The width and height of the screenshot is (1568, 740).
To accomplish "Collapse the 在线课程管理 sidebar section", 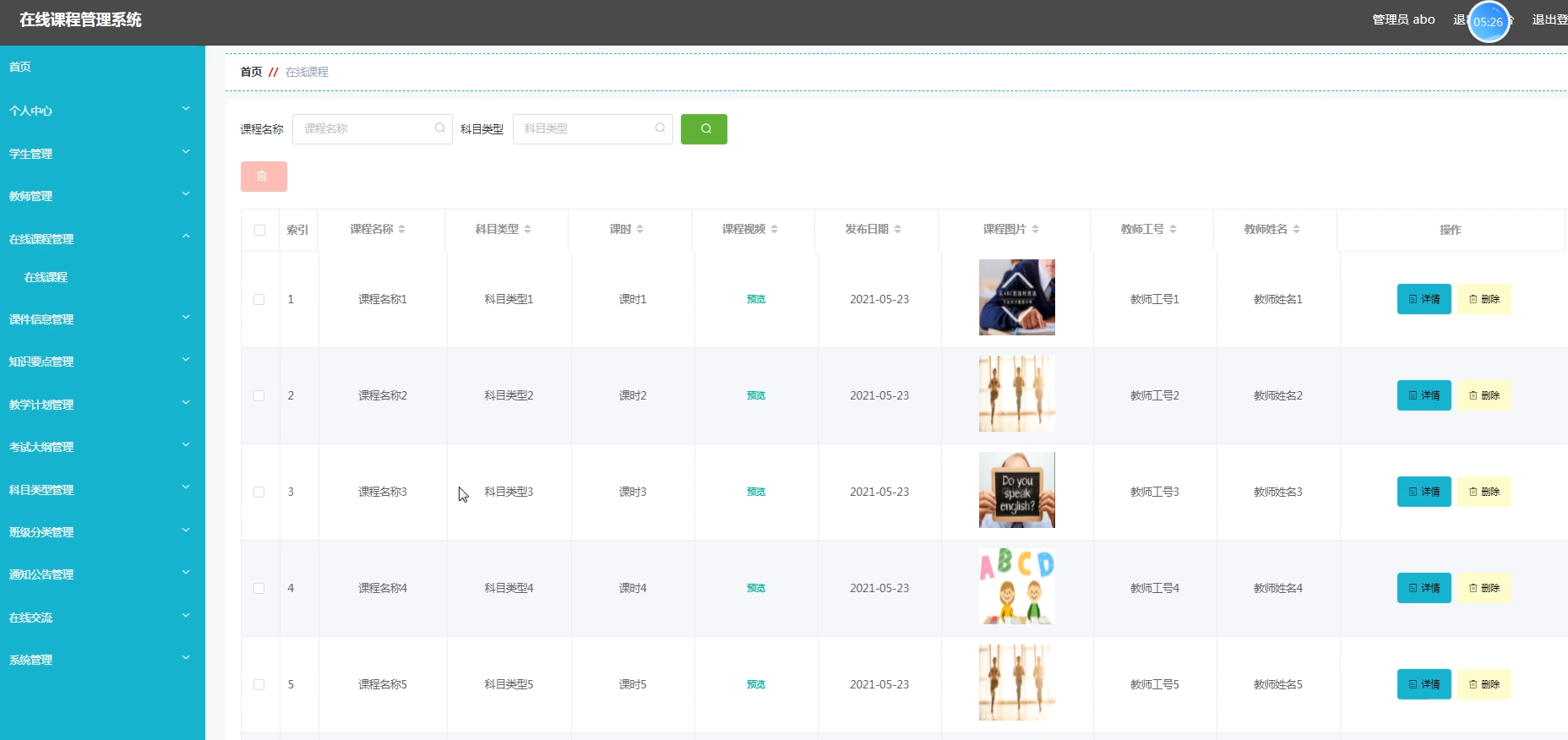I will pos(102,239).
